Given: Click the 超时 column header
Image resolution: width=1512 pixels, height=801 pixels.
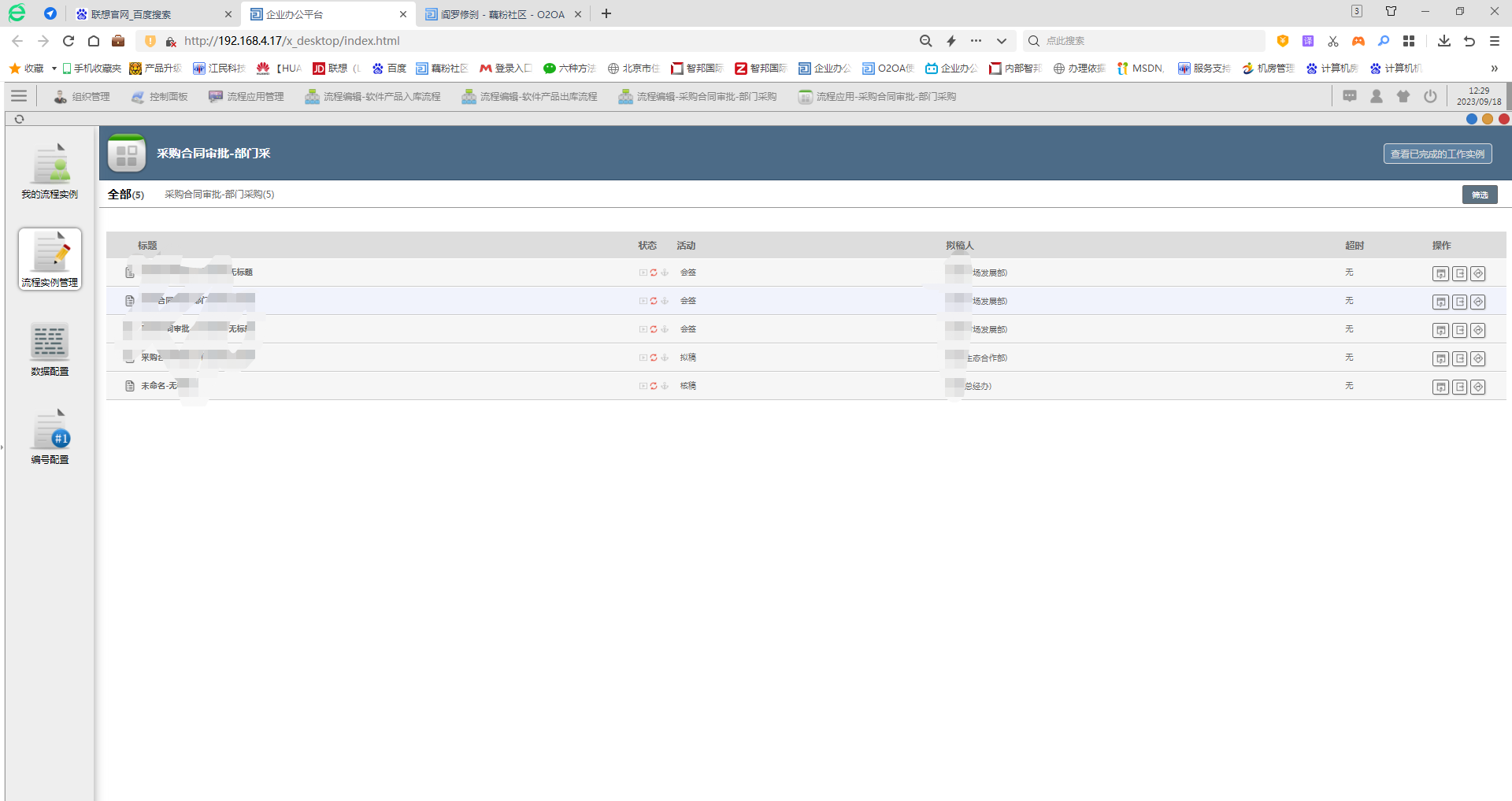Looking at the screenshot, I should [x=1354, y=246].
